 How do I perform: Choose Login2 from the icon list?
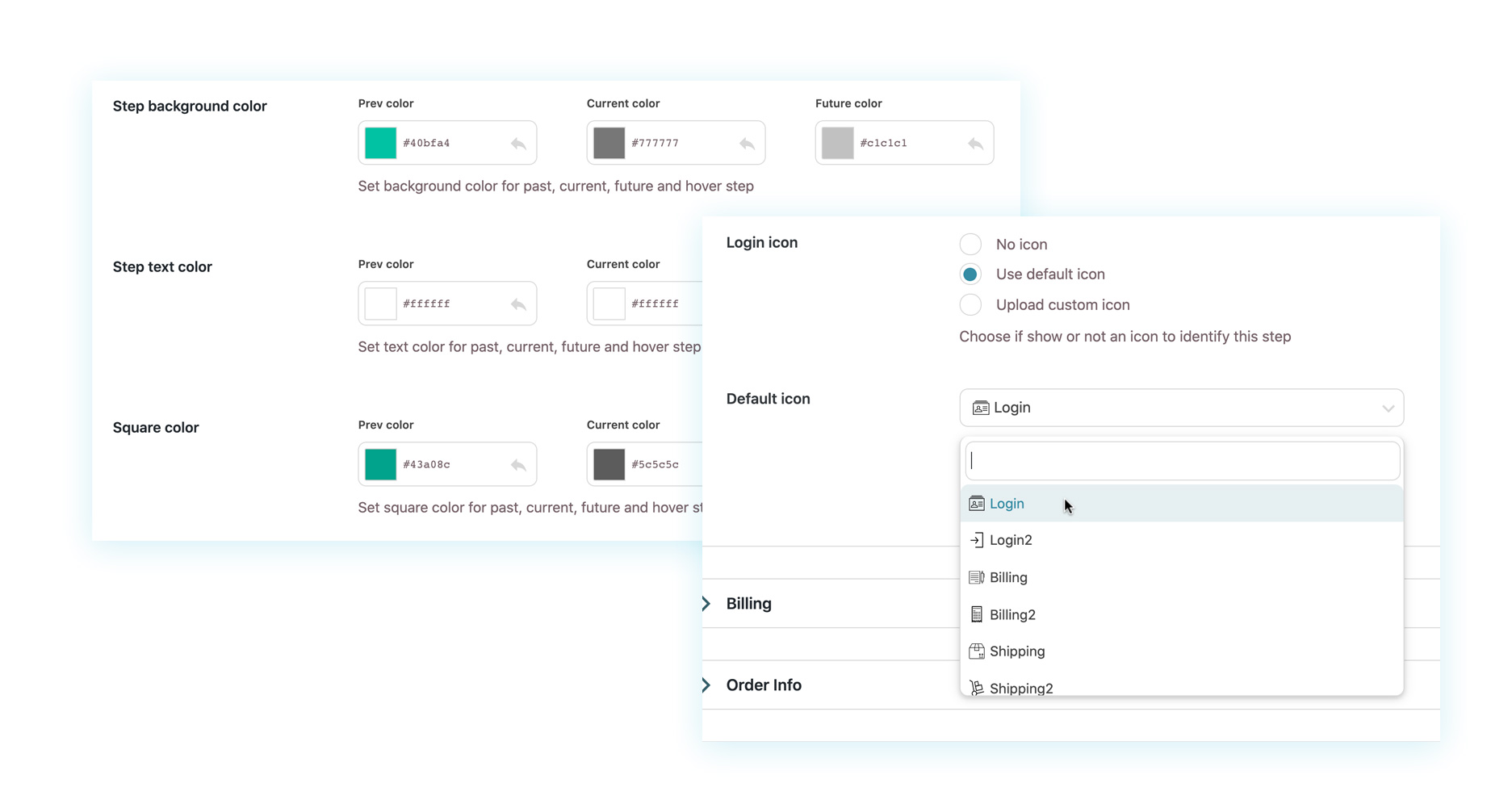(x=1182, y=540)
